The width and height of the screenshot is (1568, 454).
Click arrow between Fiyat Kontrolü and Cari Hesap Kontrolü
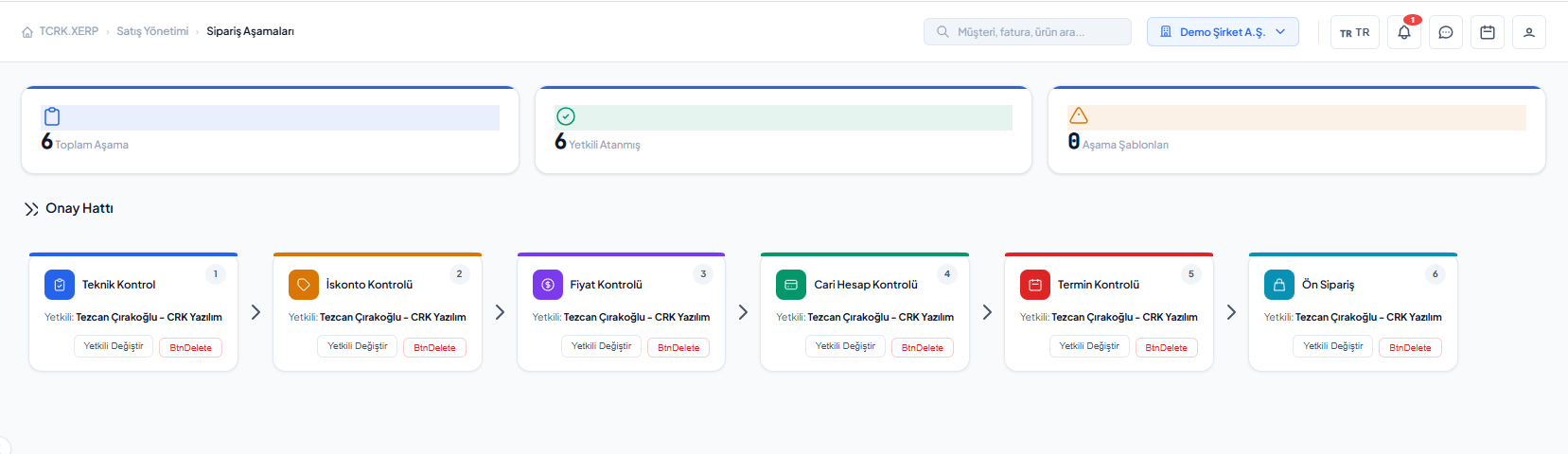coord(743,312)
